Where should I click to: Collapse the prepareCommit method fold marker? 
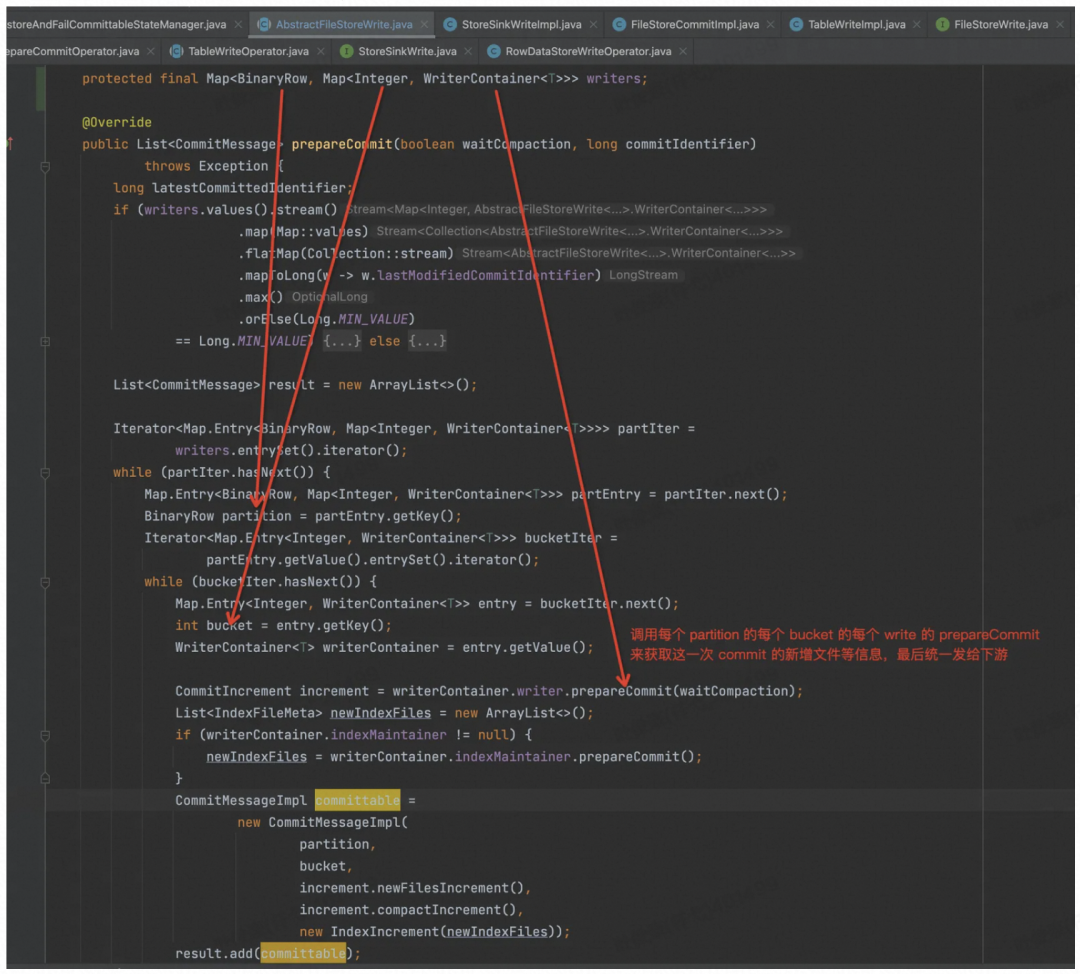pyautogui.click(x=45, y=166)
